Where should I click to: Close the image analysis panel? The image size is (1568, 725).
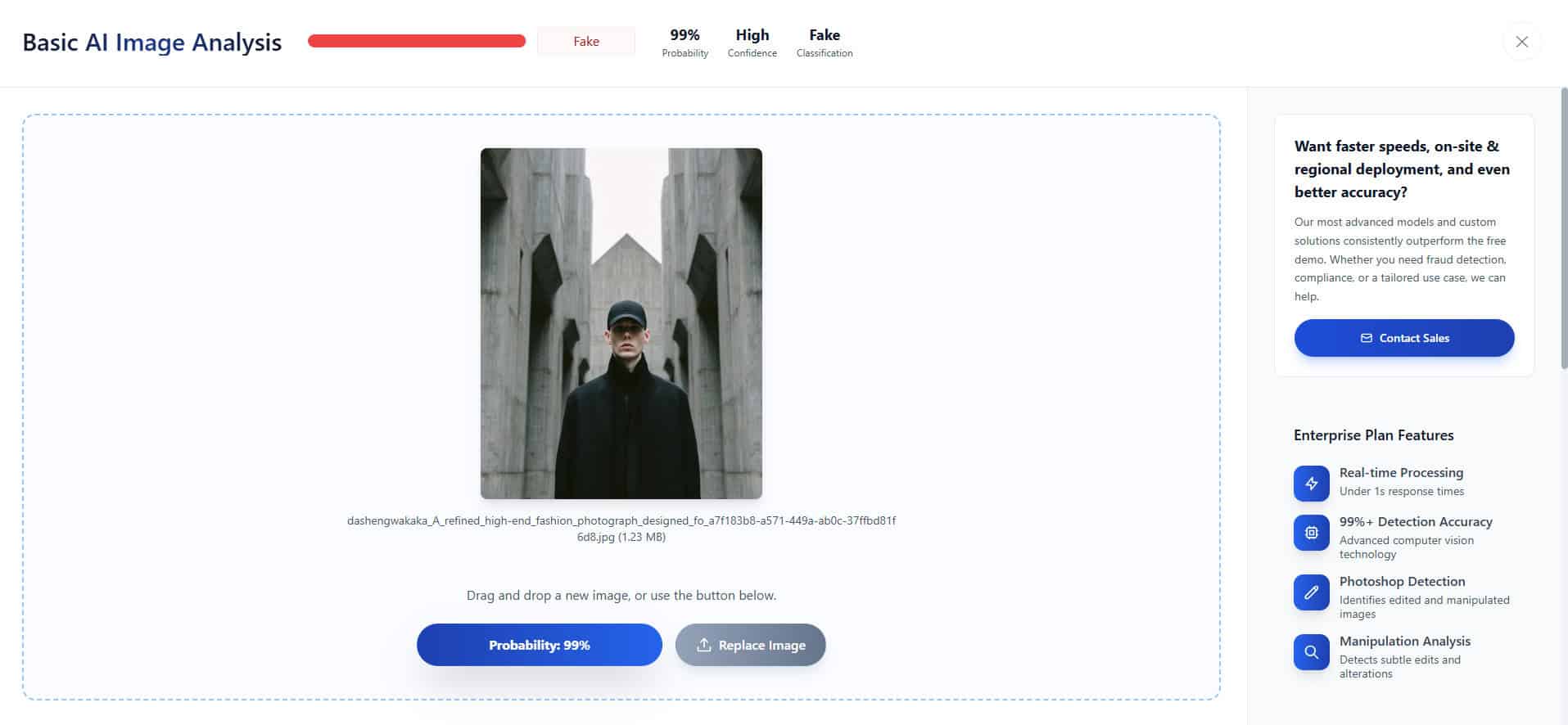click(x=1521, y=42)
